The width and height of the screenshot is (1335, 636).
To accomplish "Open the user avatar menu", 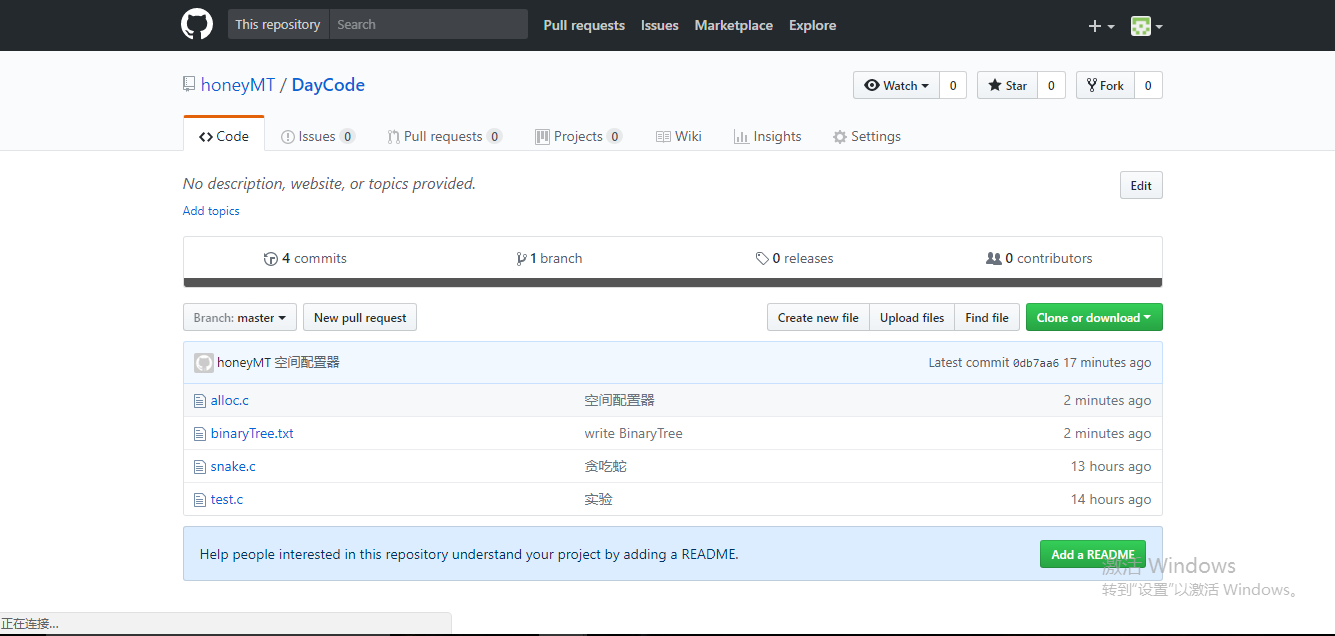I will tap(1146, 26).
